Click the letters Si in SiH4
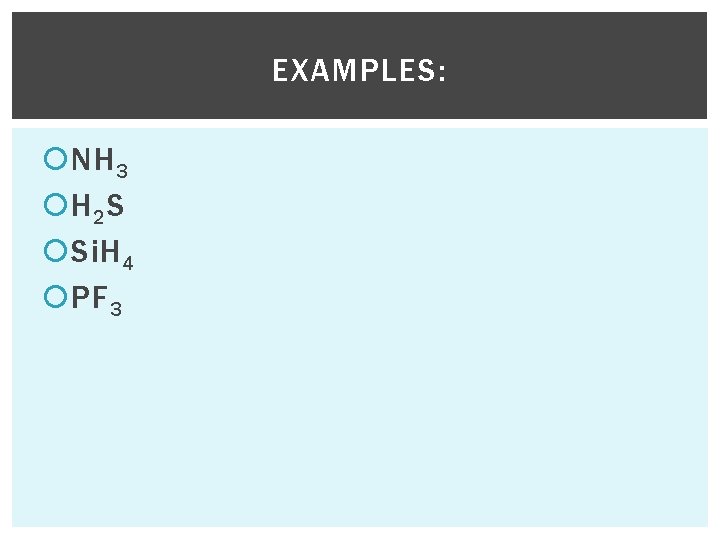The width and height of the screenshot is (720, 540). [84, 251]
